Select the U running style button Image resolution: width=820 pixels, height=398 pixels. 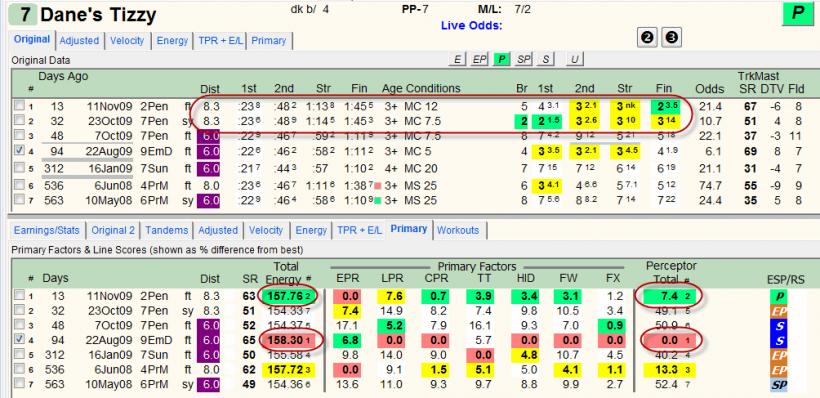[x=574, y=60]
